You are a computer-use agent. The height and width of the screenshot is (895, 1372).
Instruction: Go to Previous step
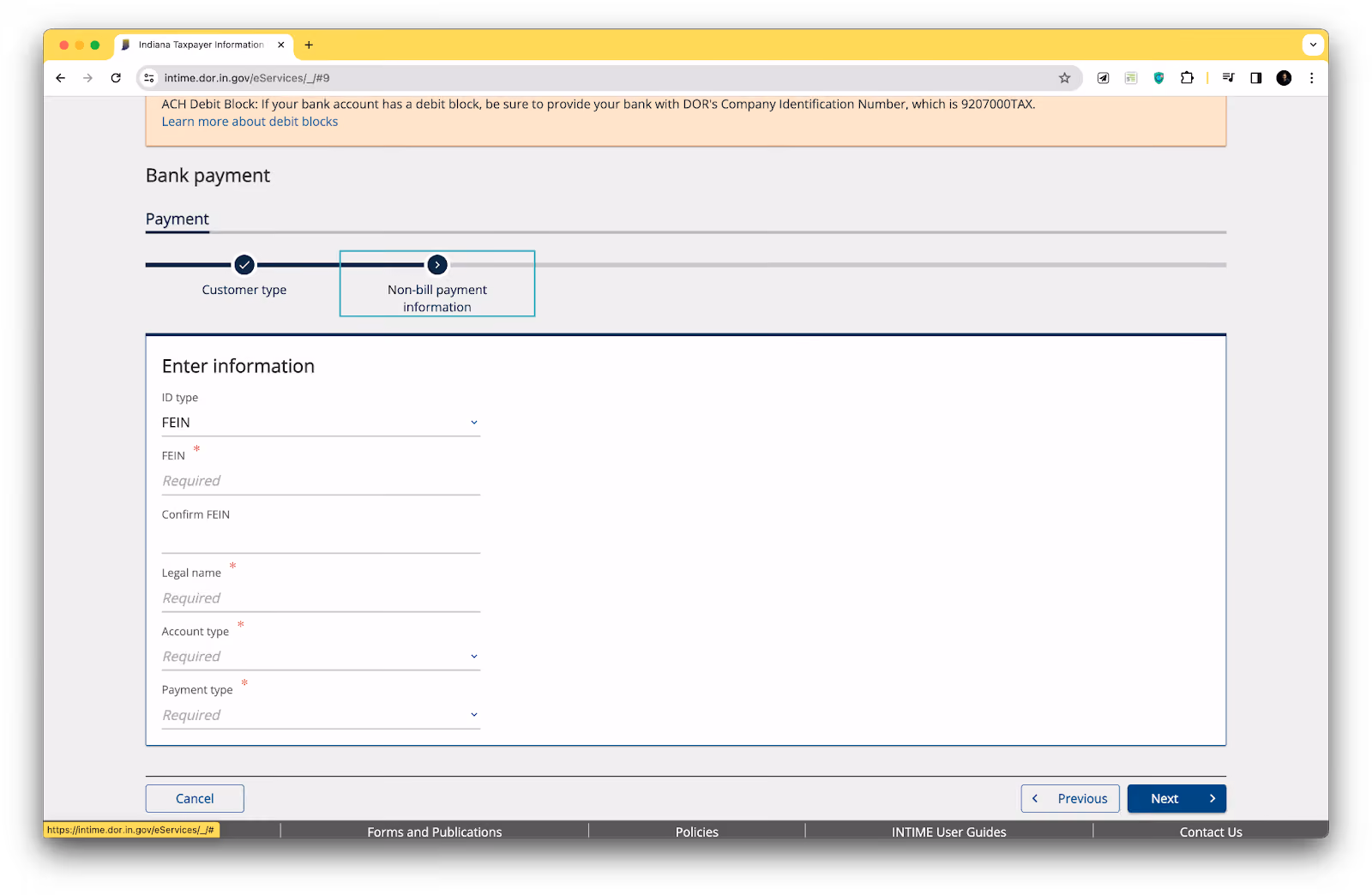click(1070, 798)
